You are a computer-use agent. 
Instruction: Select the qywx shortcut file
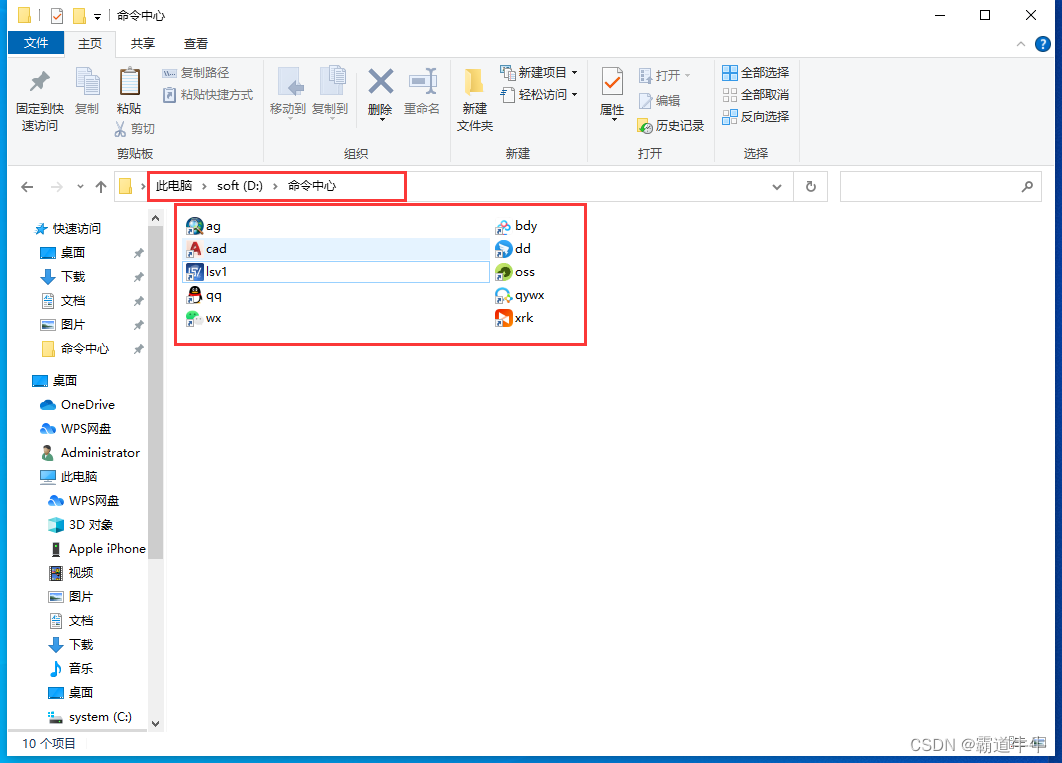[519, 295]
